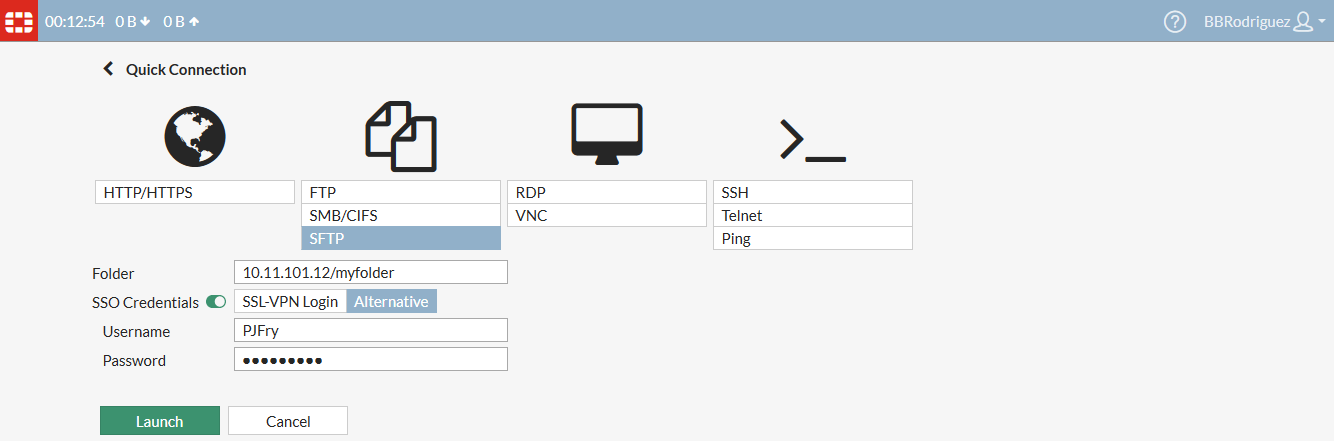
Task: Go back using the Quick Connection arrow
Action: point(108,69)
